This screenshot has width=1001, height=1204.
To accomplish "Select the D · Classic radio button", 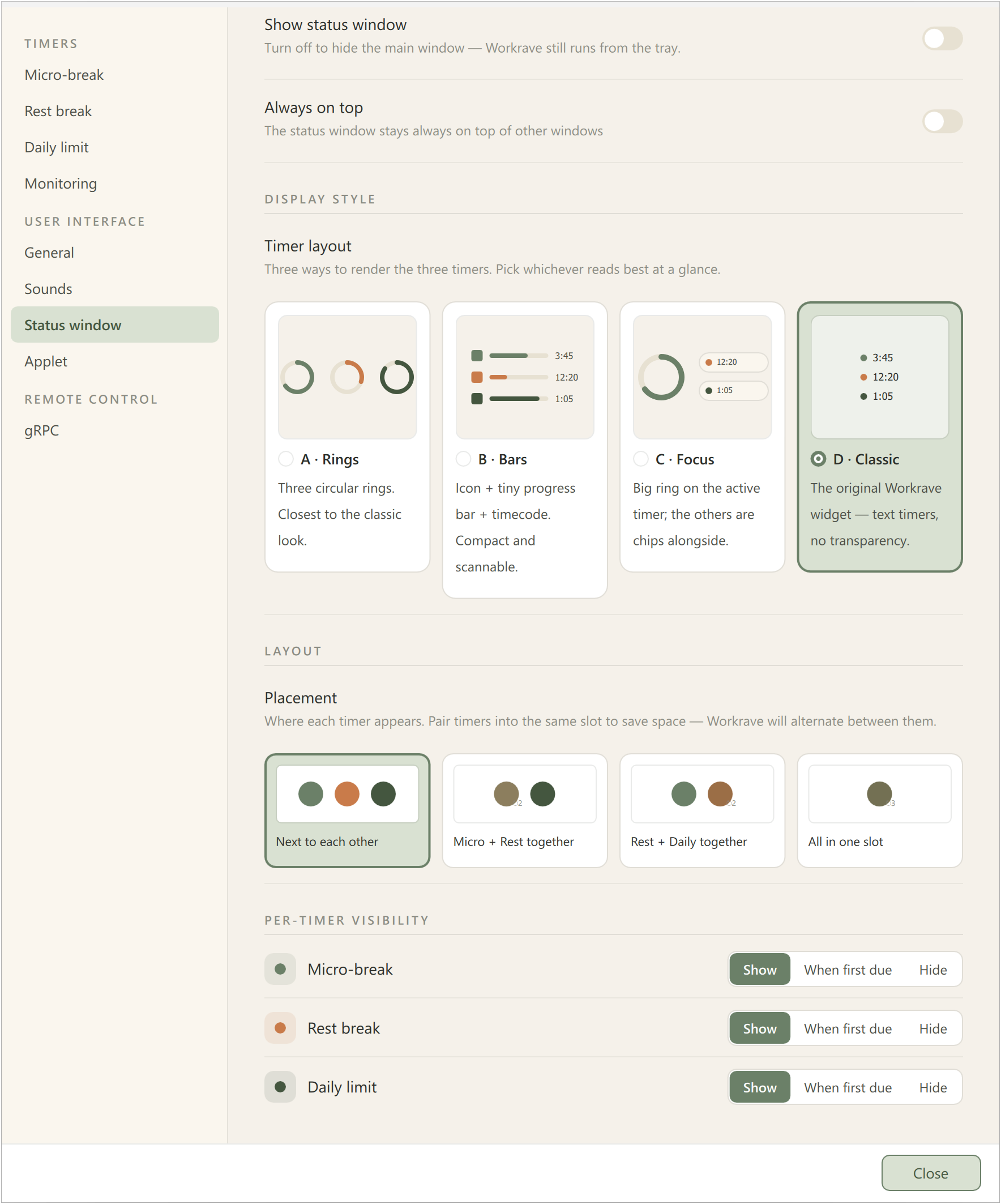I will point(818,459).
